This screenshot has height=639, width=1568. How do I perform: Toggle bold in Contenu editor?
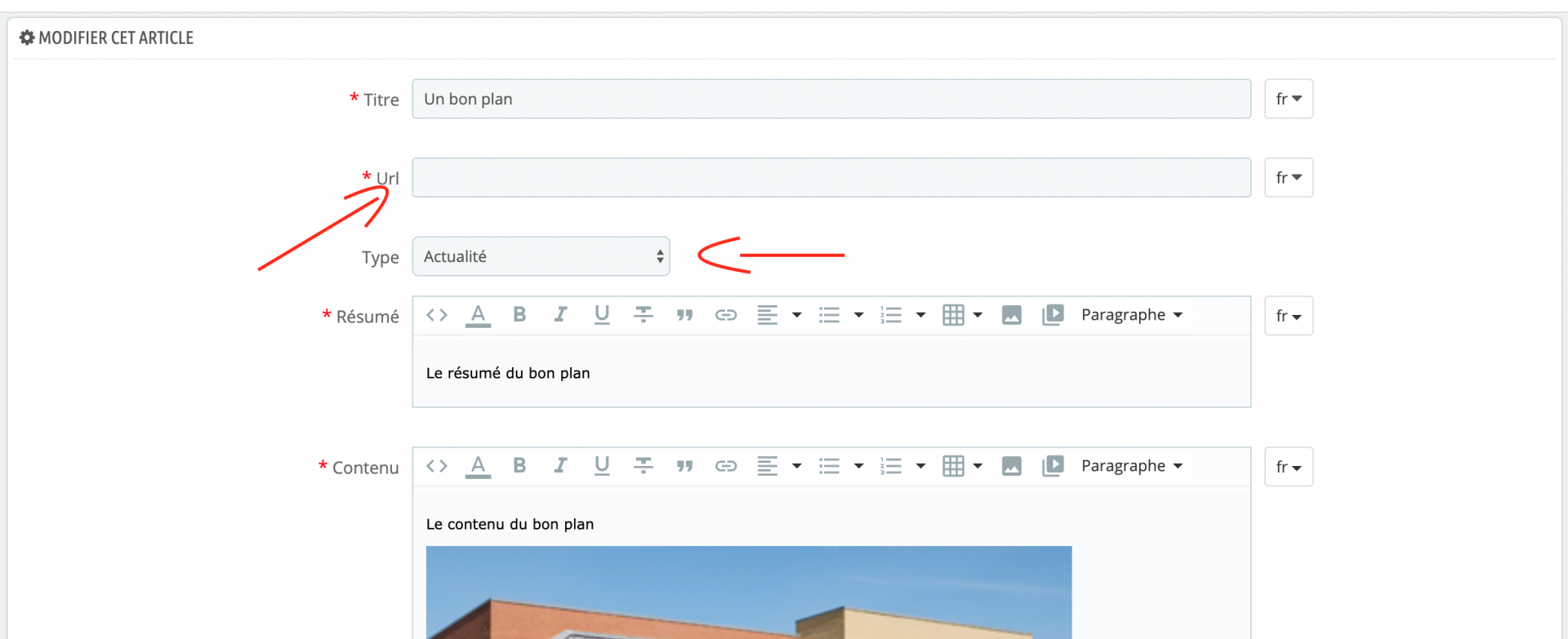[519, 466]
